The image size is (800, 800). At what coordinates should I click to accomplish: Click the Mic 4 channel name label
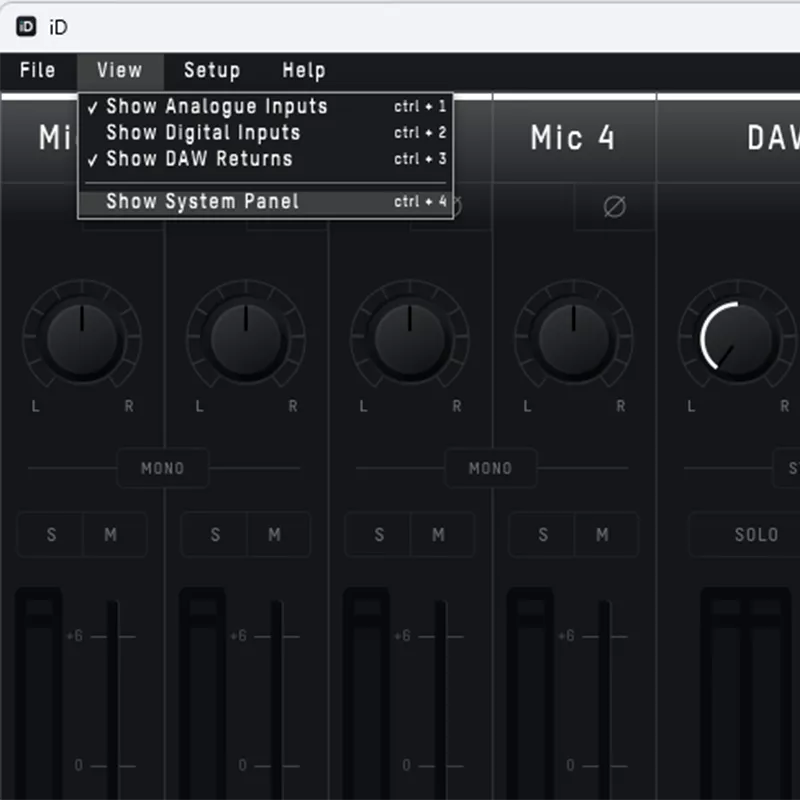(573, 138)
